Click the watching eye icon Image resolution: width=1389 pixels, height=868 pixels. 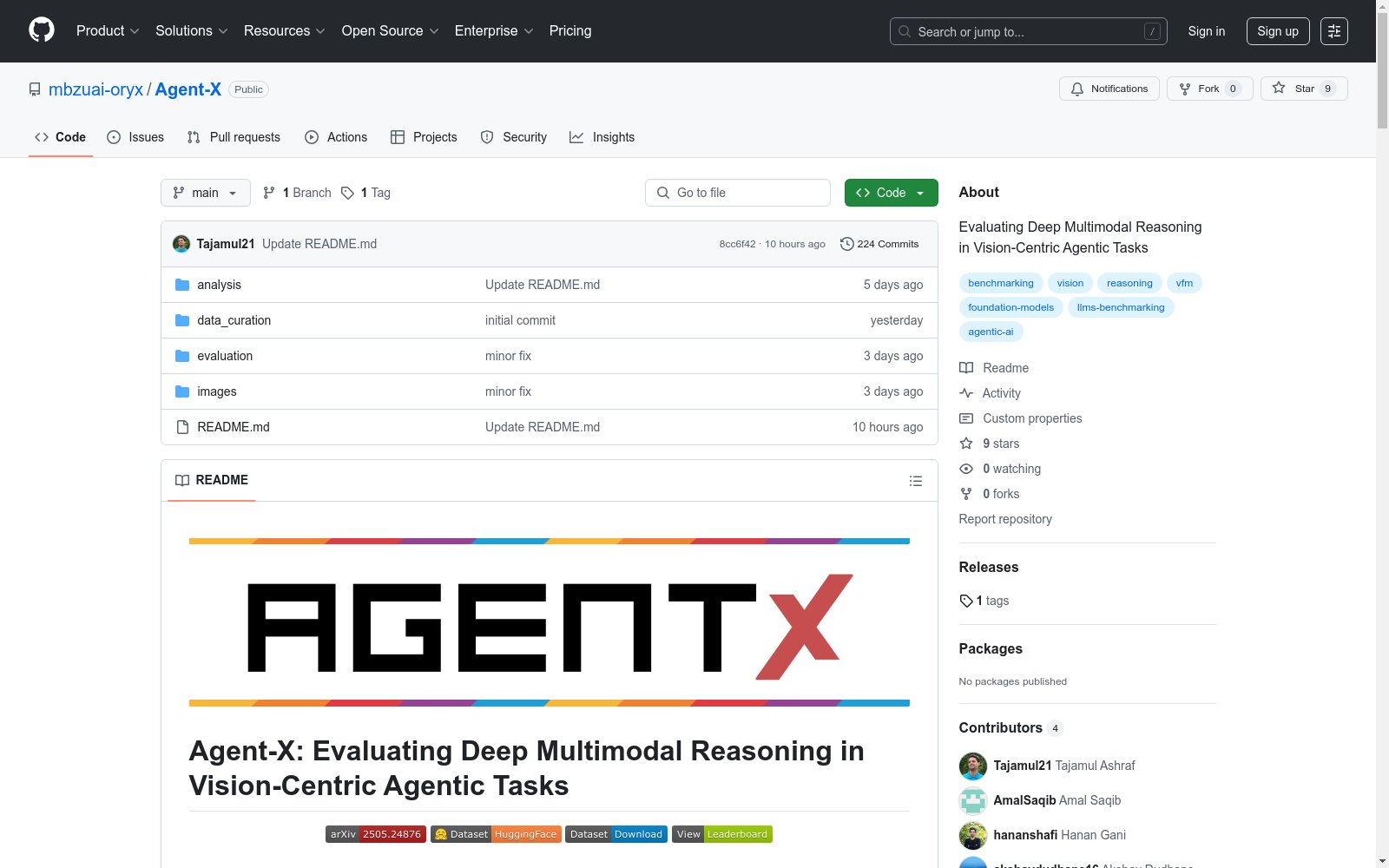click(966, 469)
